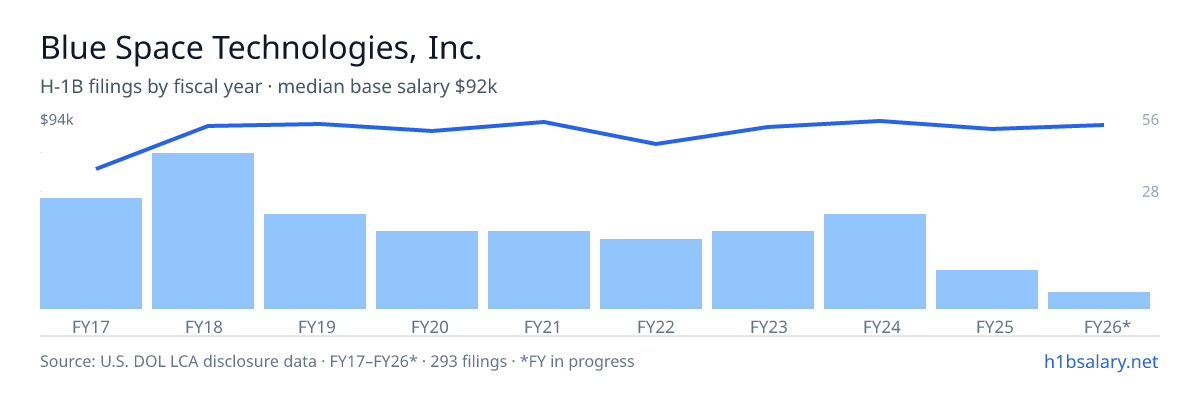Select the FY23 filings bar
The height and width of the screenshot is (400, 1200).
pos(763,270)
